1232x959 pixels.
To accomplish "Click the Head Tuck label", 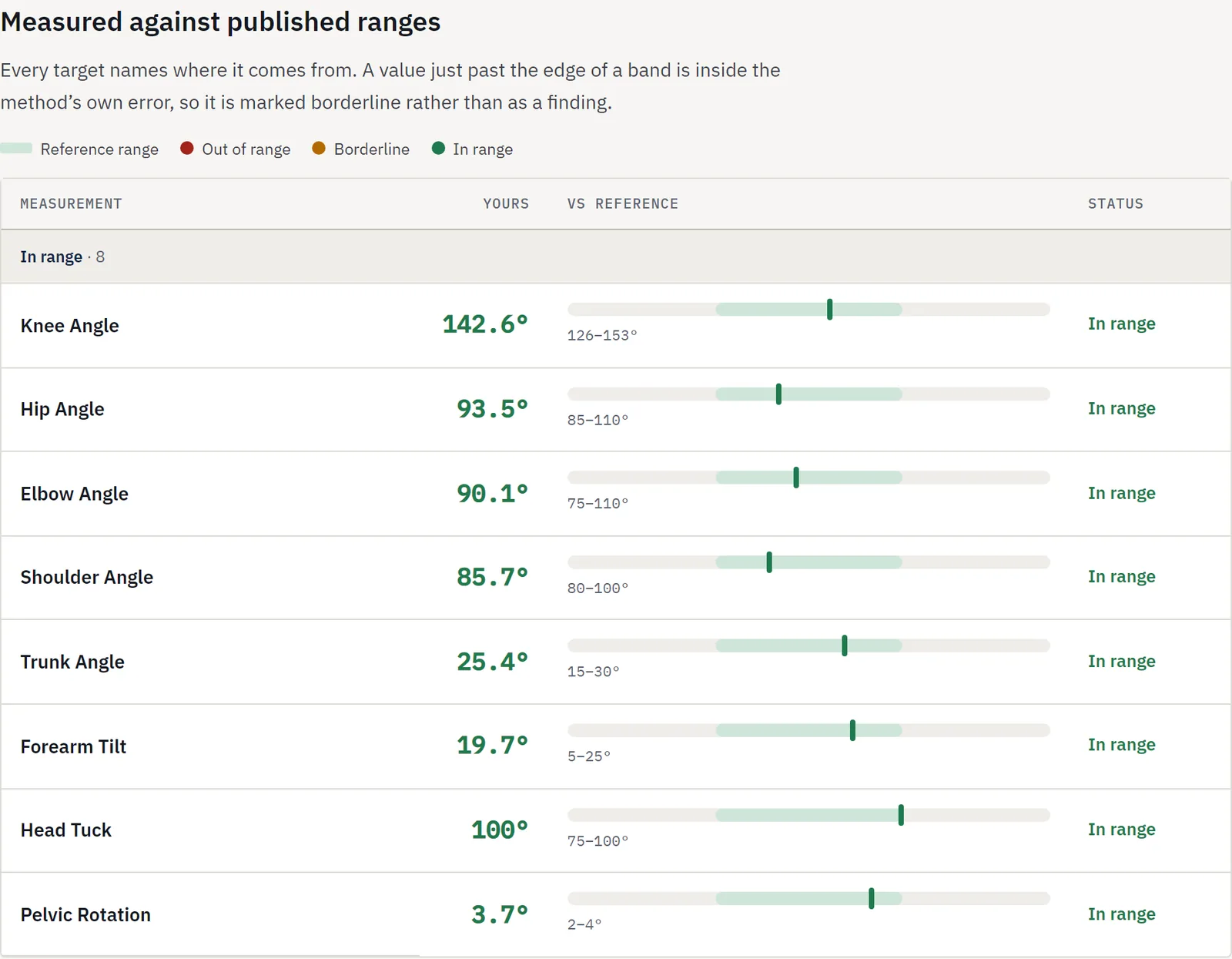I will pyautogui.click(x=66, y=830).
